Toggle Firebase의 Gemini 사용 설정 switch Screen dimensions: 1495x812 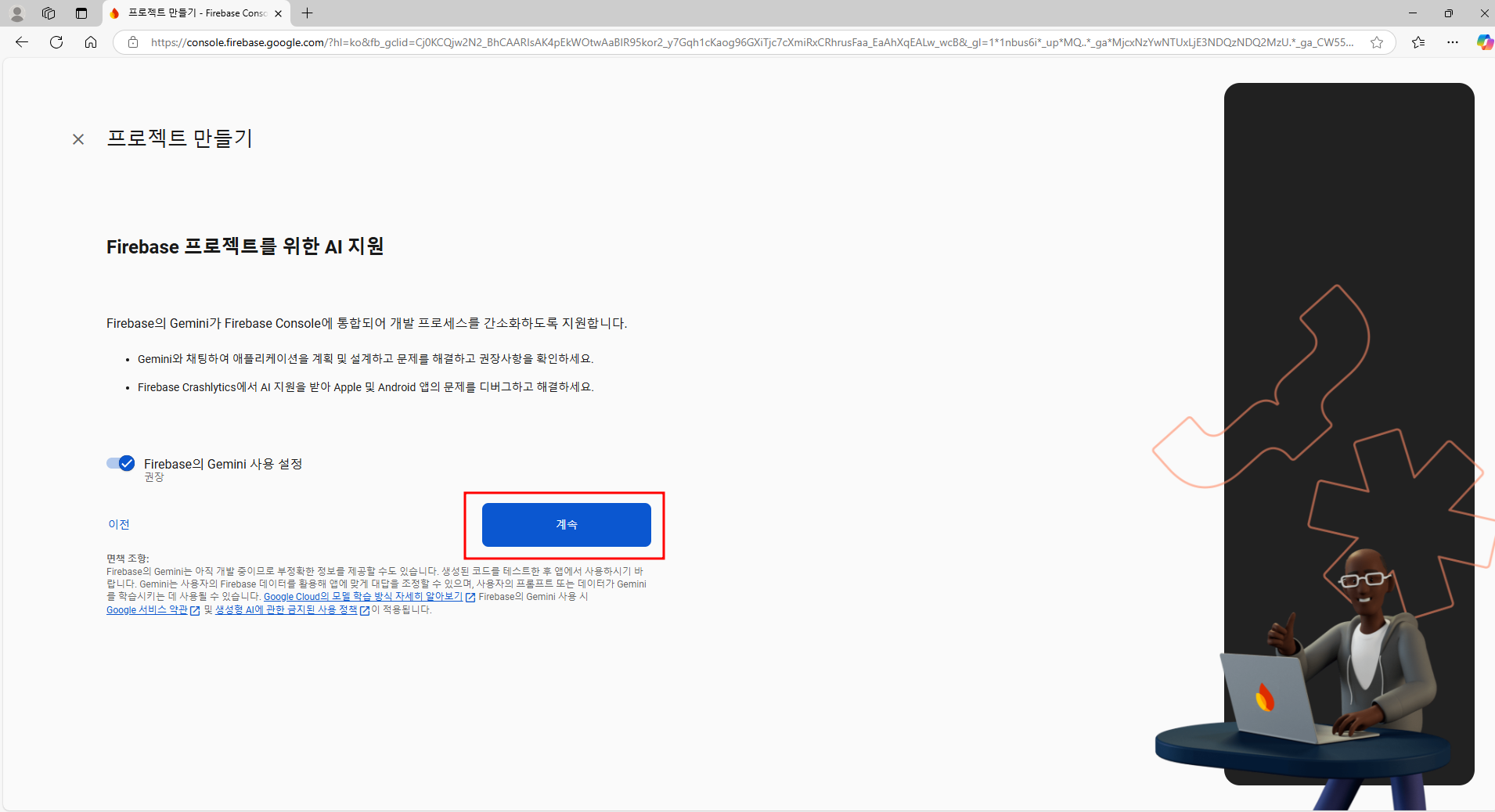point(121,463)
